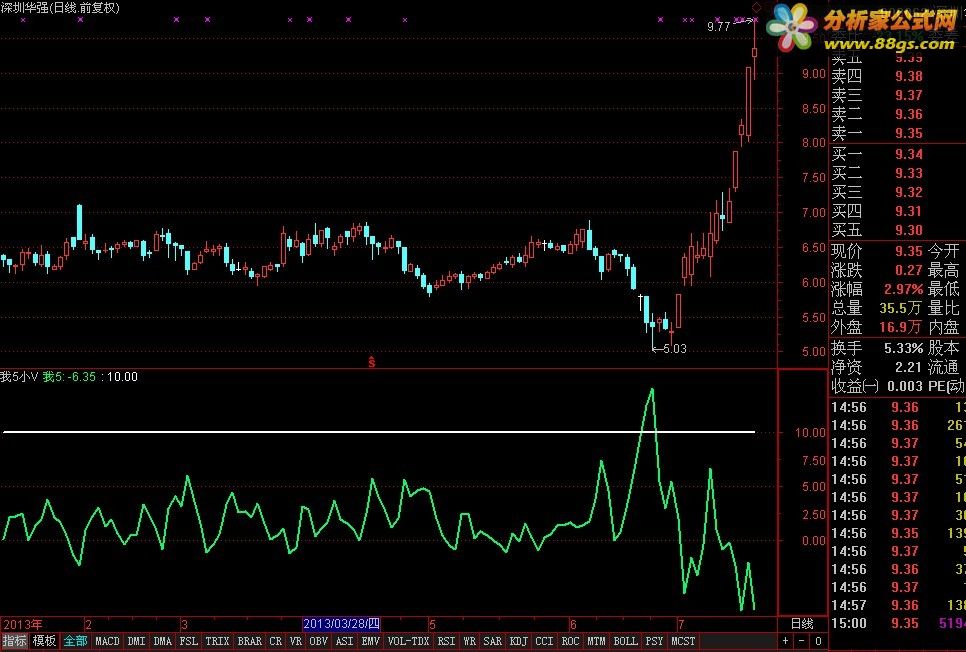Click the 换手 5.33% value
The width and height of the screenshot is (966, 652).
(904, 348)
